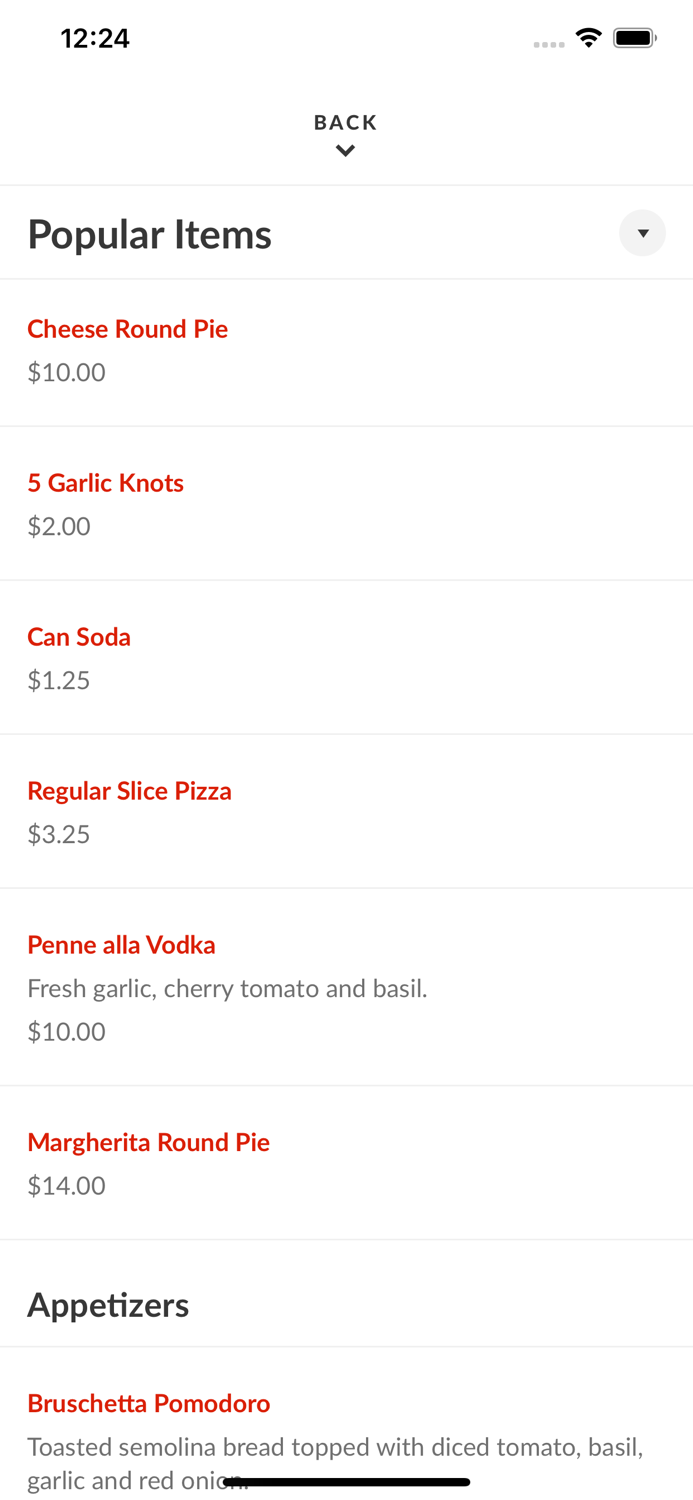
Task: Open Cheese Round Pie item
Action: (x=127, y=328)
